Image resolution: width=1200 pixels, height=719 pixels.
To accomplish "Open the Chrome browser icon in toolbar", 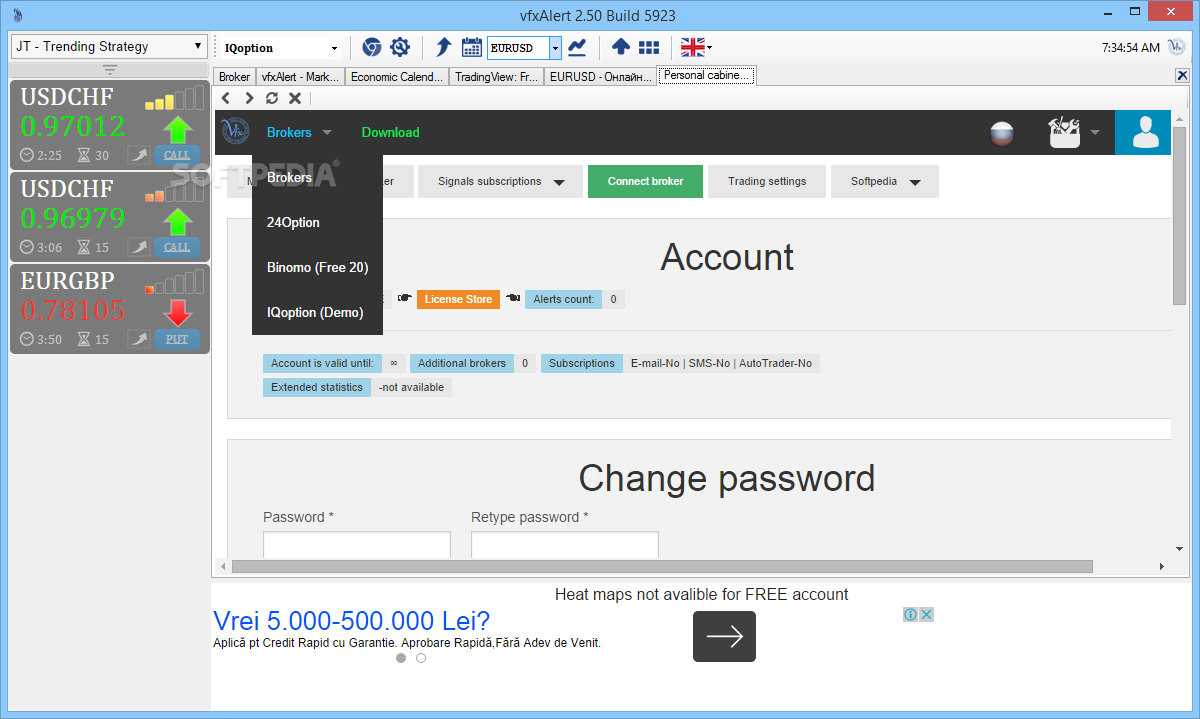I will pyautogui.click(x=372, y=47).
